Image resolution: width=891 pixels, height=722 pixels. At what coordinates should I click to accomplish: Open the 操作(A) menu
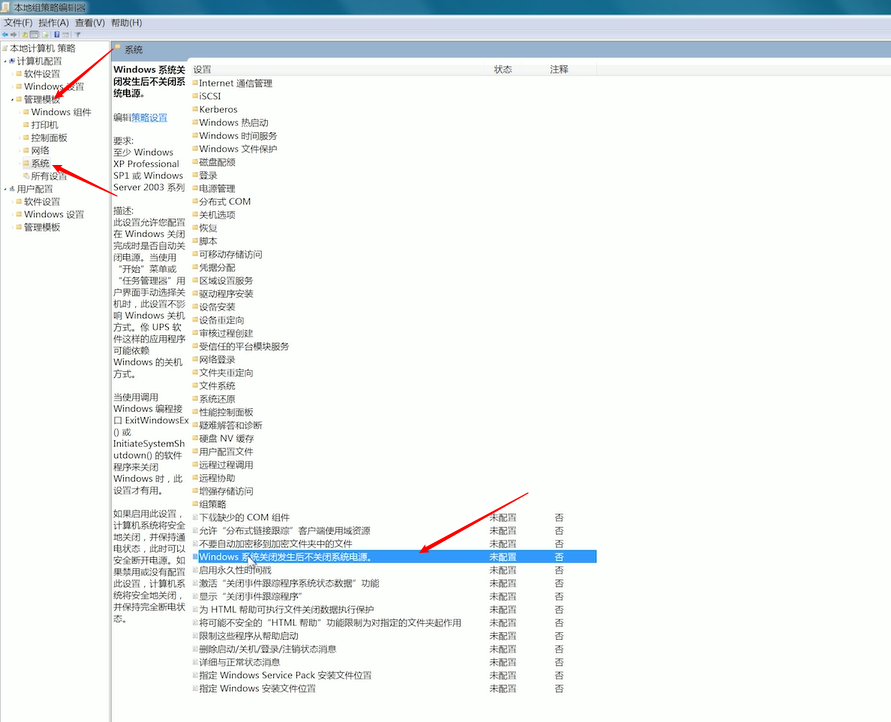coord(53,23)
